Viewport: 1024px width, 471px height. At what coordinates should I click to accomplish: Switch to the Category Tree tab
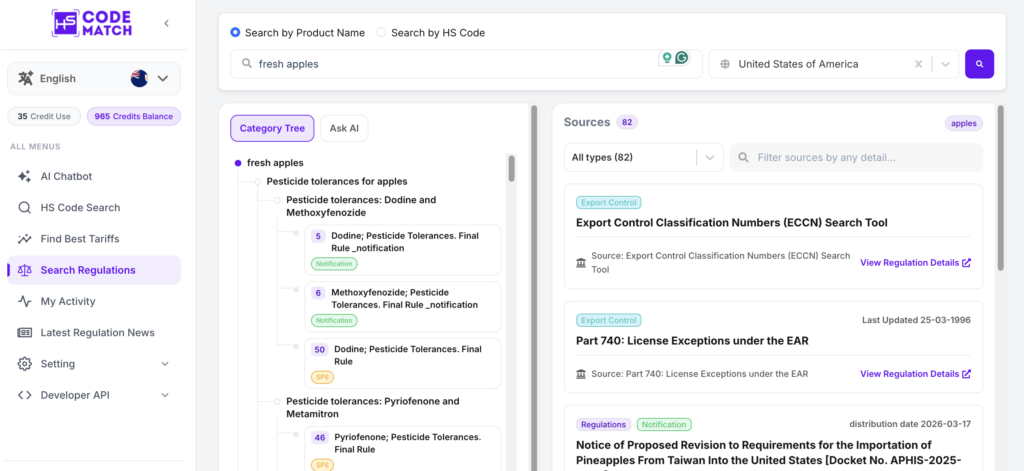point(272,129)
